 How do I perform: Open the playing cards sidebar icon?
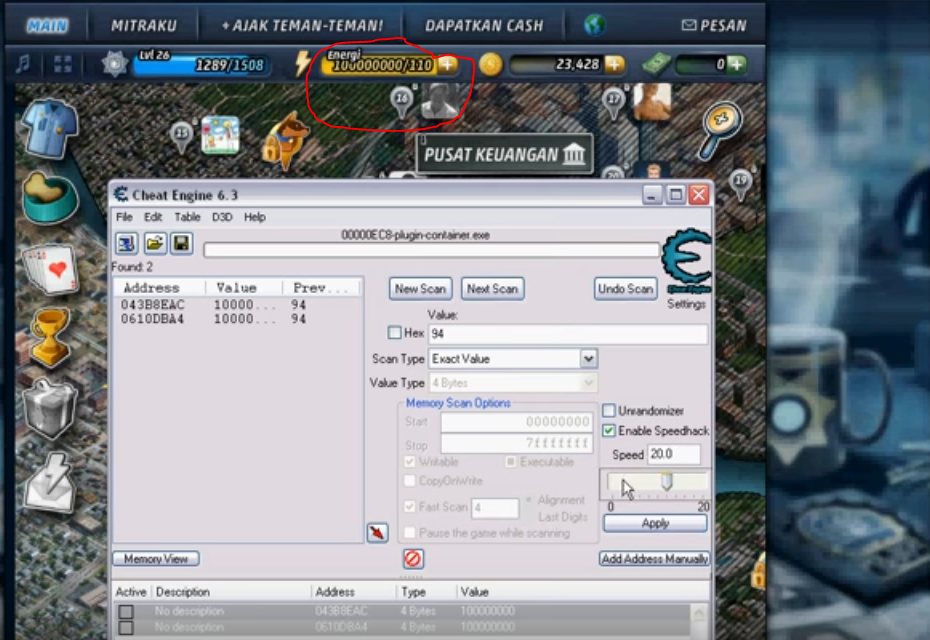[50, 269]
